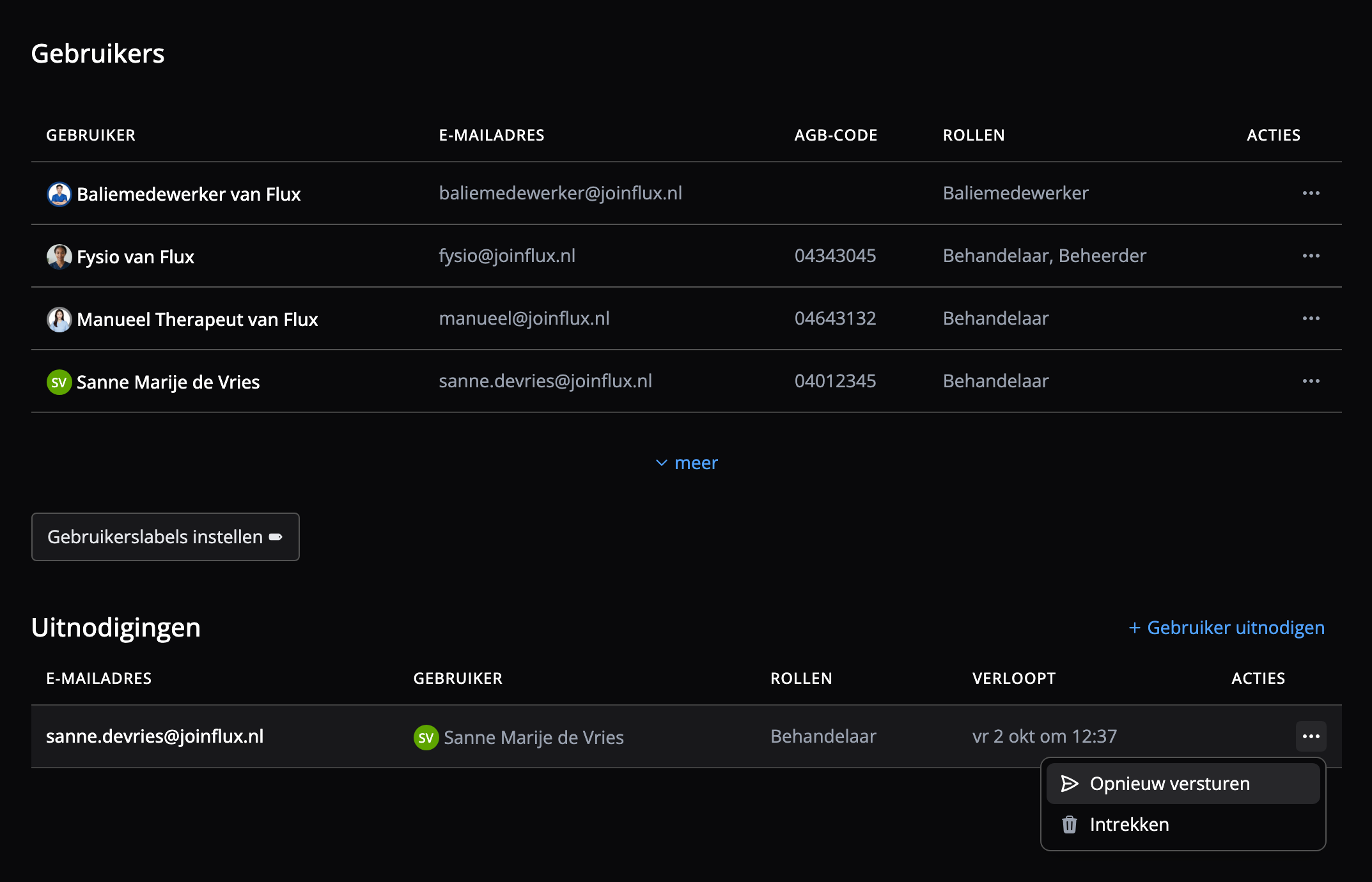Screen dimensions: 1372x882
Task: Expand user list with 'meer'
Action: [x=687, y=463]
